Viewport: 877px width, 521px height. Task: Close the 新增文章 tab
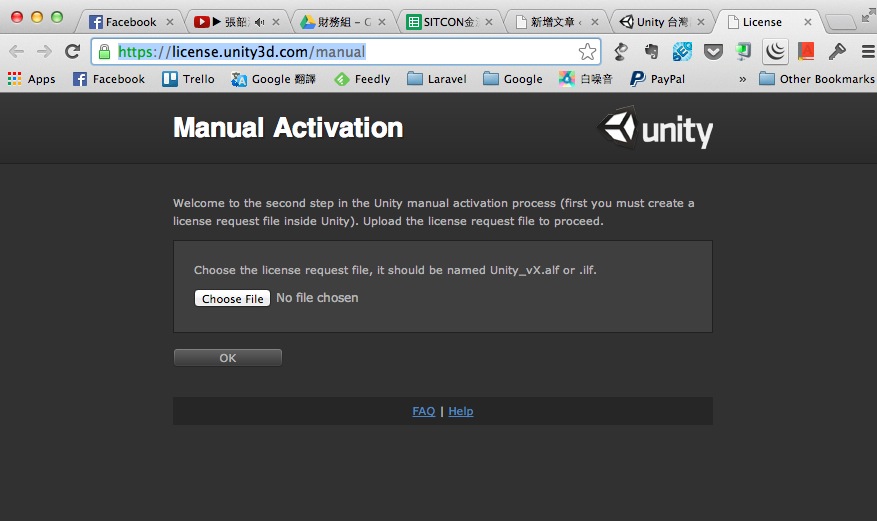click(595, 22)
